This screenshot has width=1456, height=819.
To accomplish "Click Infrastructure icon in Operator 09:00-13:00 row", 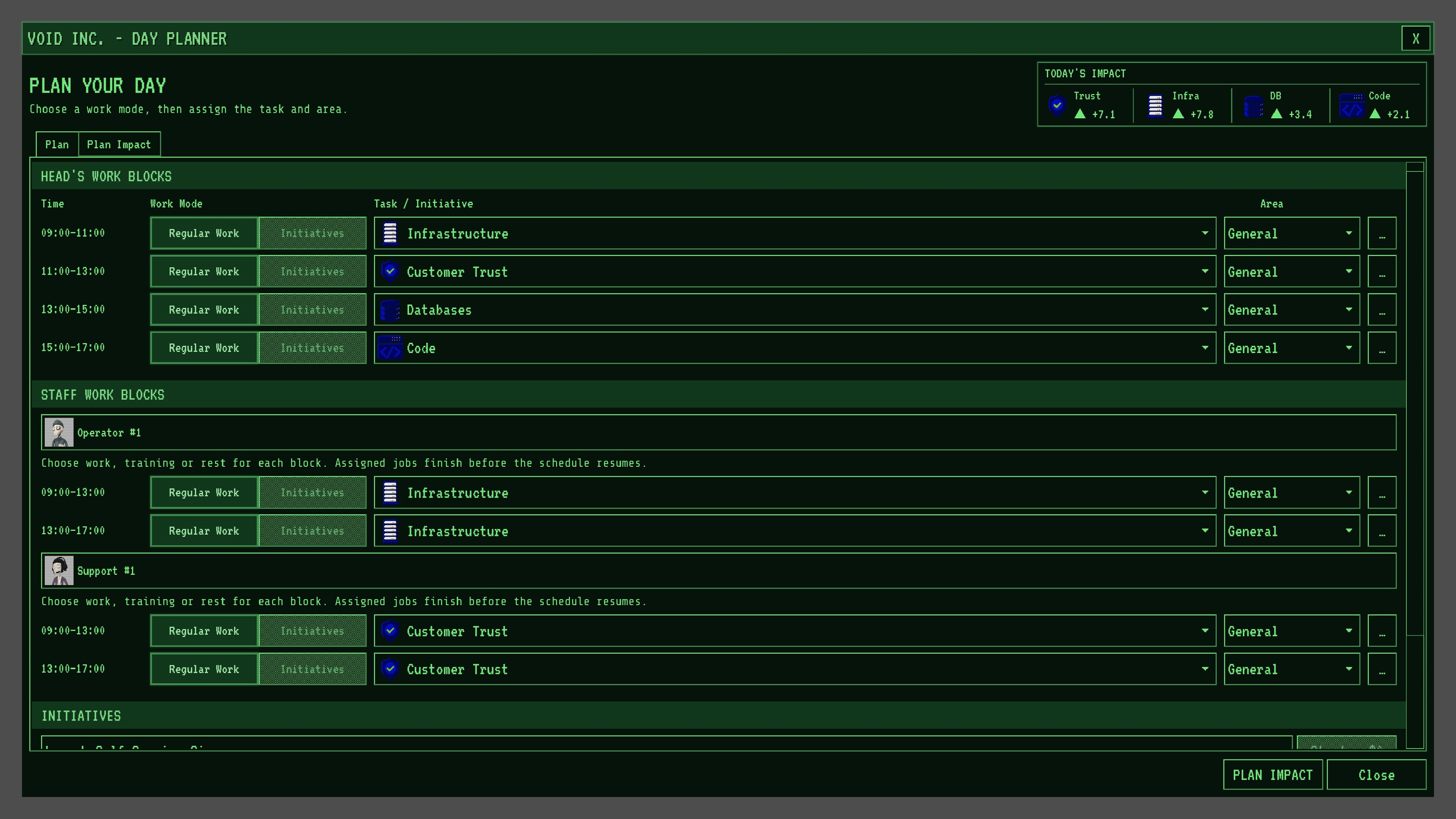I will pos(390,492).
